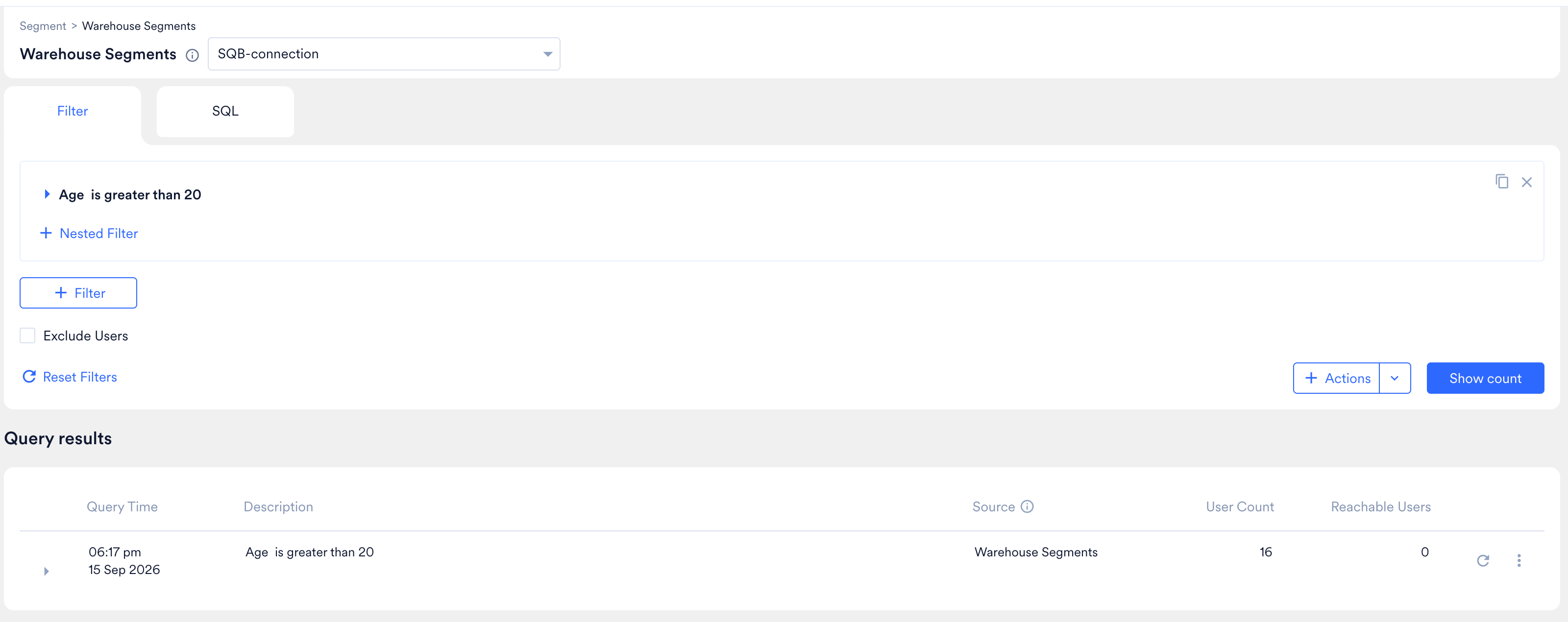The image size is (1568, 622).
Task: Click the user count value 16
Action: point(1266,552)
